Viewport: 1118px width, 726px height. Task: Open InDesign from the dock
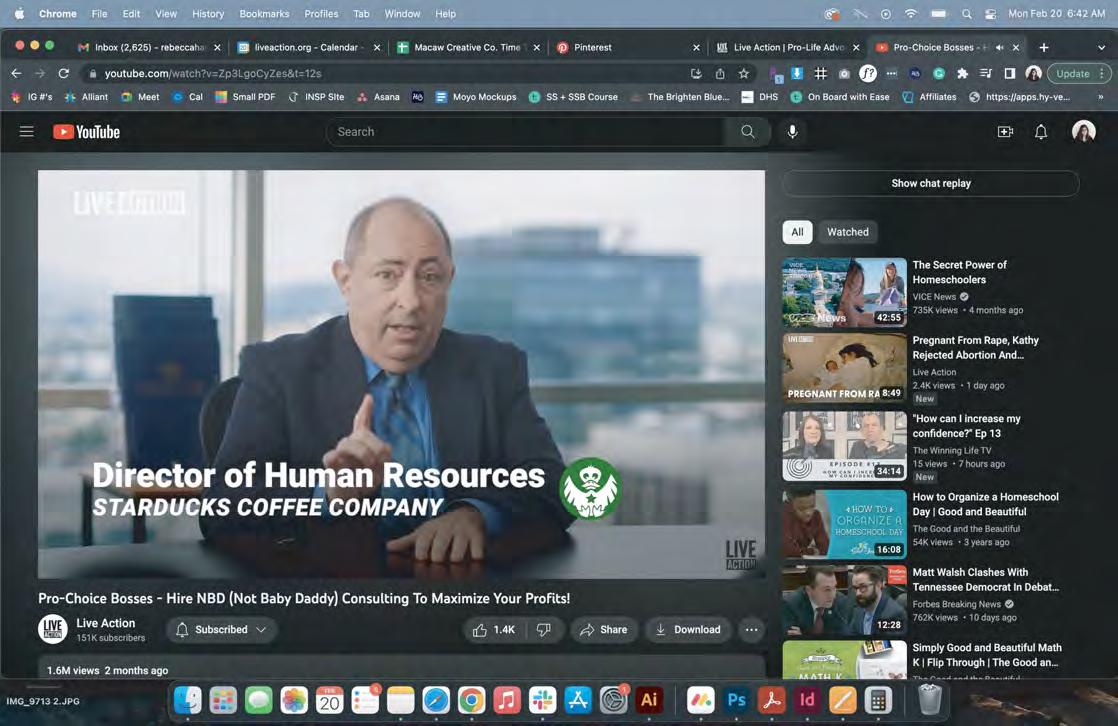[807, 700]
